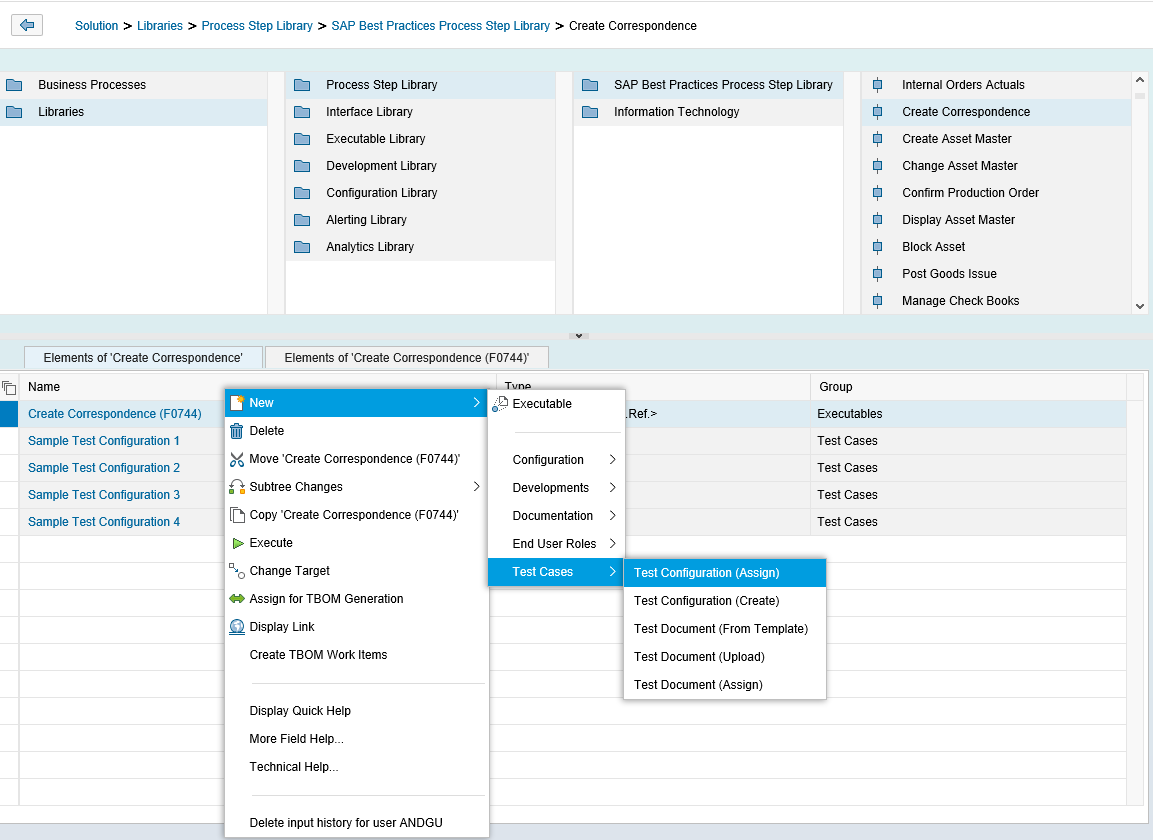Open the Sample Test Configuration 3 link

(104, 495)
